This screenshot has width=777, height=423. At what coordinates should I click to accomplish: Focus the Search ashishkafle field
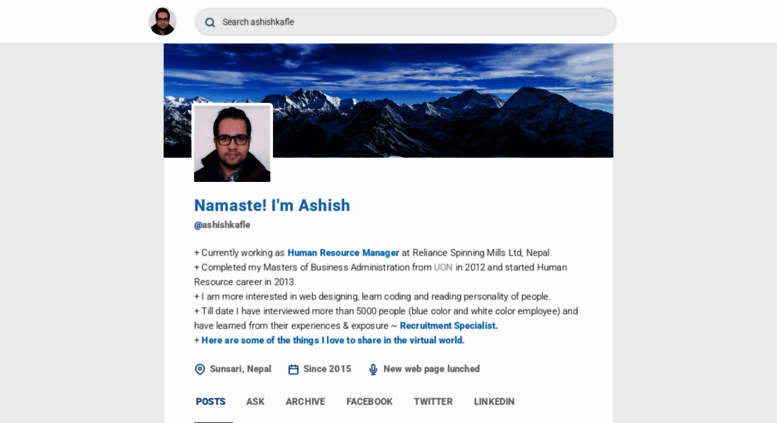pos(405,22)
